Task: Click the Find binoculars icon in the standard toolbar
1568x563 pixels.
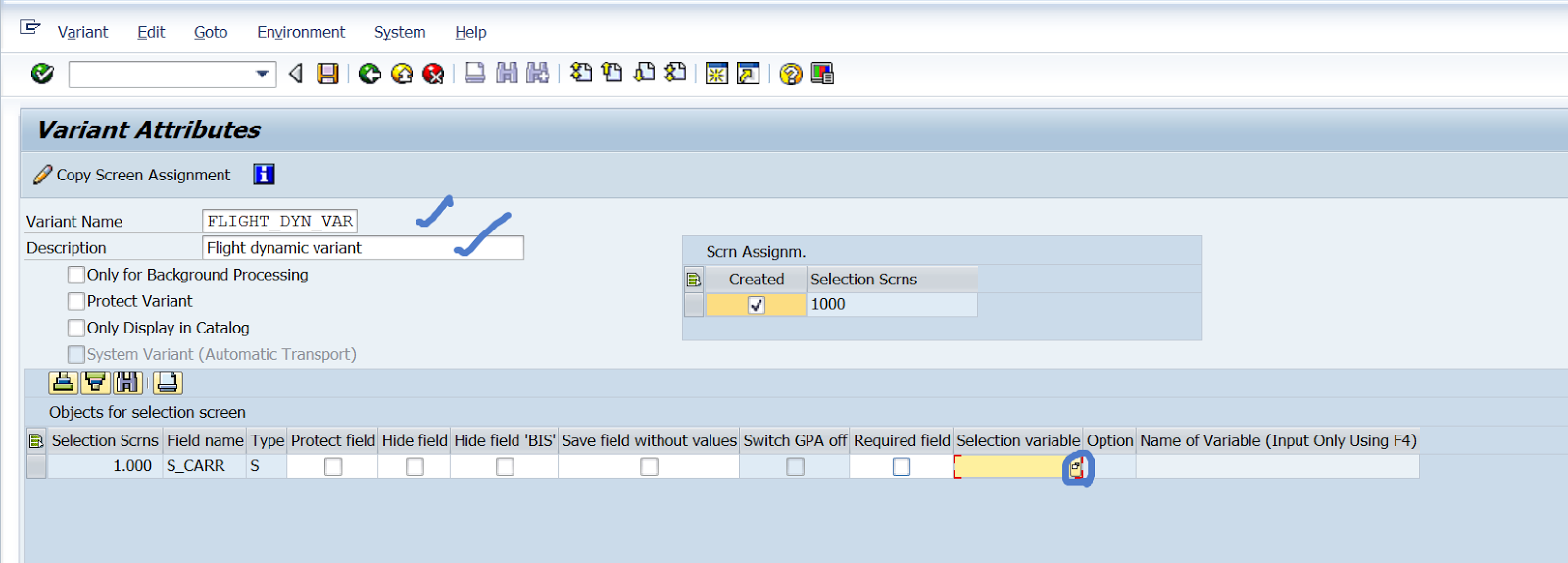Action: tap(507, 74)
